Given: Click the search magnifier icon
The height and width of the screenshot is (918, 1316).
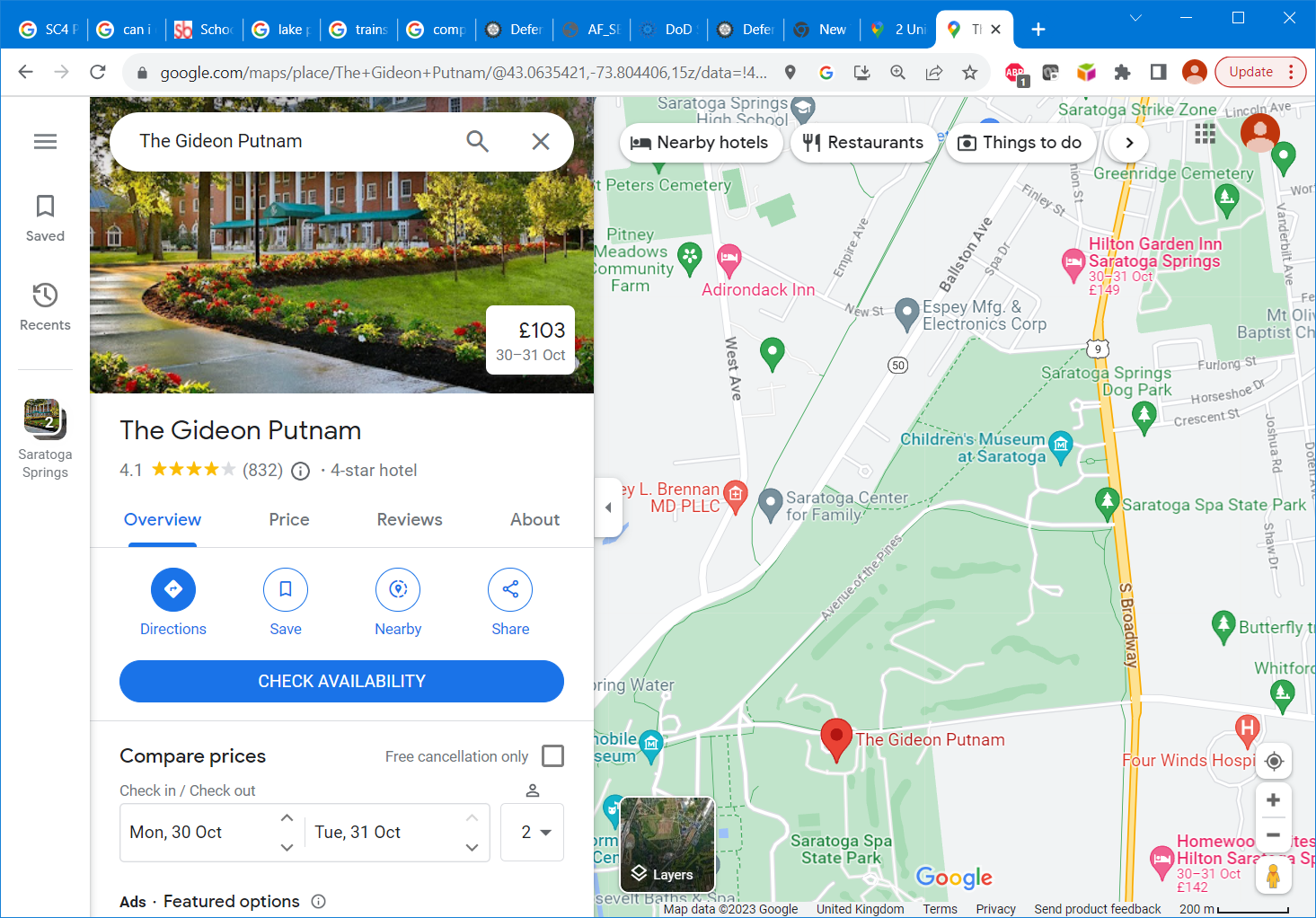Looking at the screenshot, I should [x=477, y=141].
